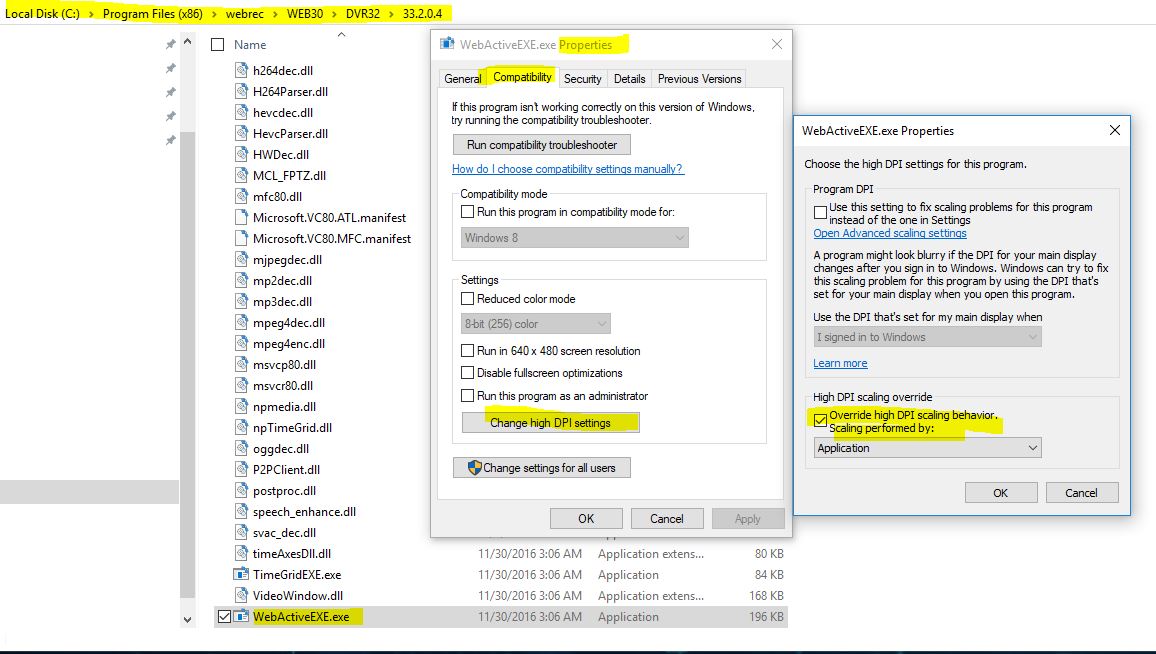Click Cancel in the high DPI settings dialog
The image size is (1156, 654).
[x=1082, y=493]
